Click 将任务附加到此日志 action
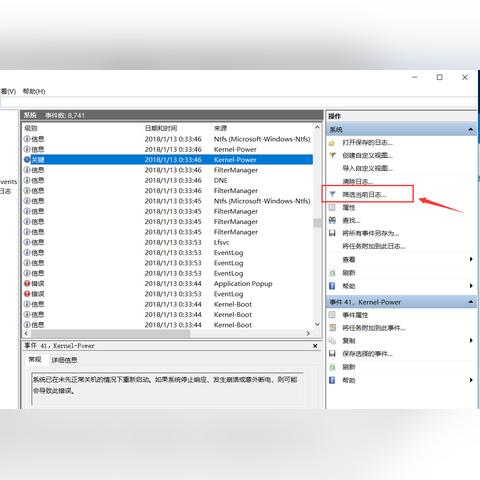The image size is (480, 480). pos(374,246)
